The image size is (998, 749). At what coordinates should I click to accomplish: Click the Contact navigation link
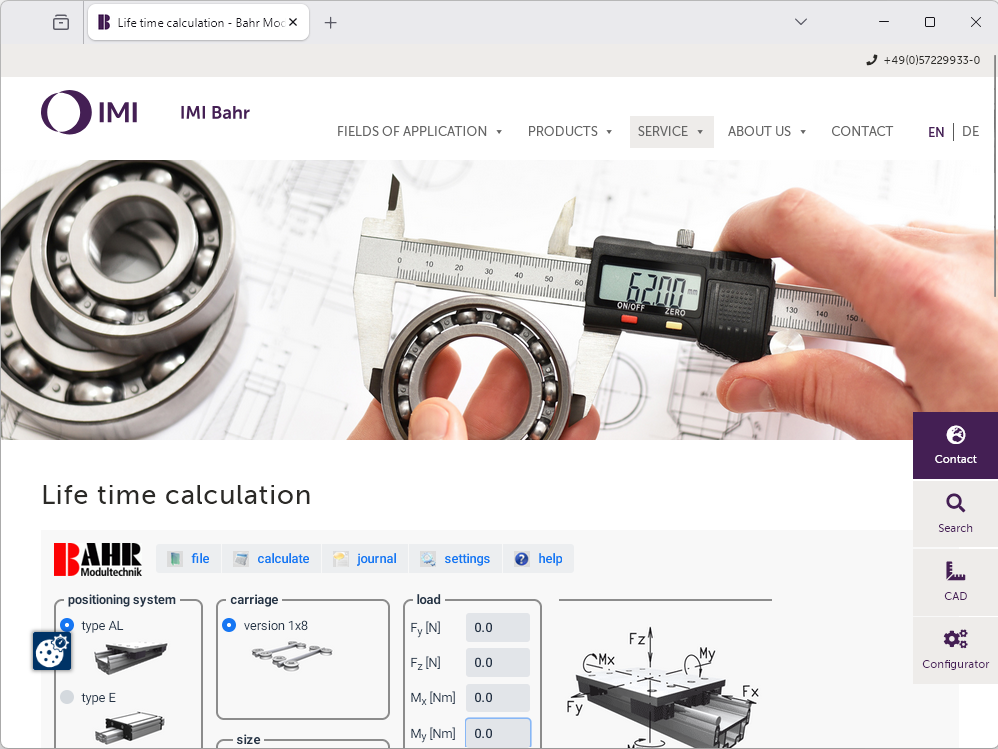pyautogui.click(x=861, y=132)
